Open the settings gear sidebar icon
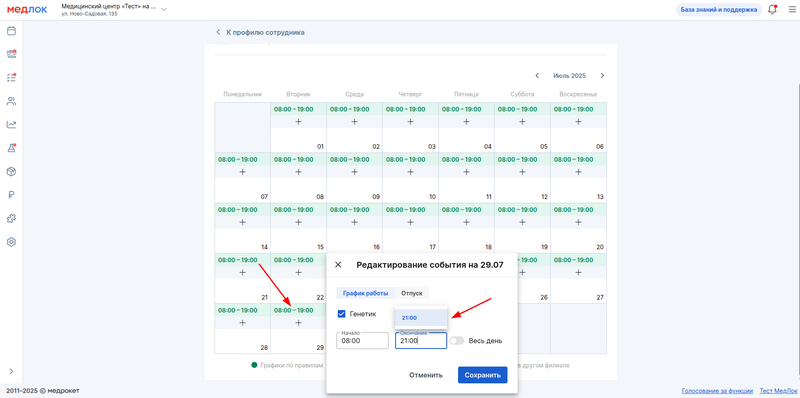800x398 pixels. click(11, 242)
